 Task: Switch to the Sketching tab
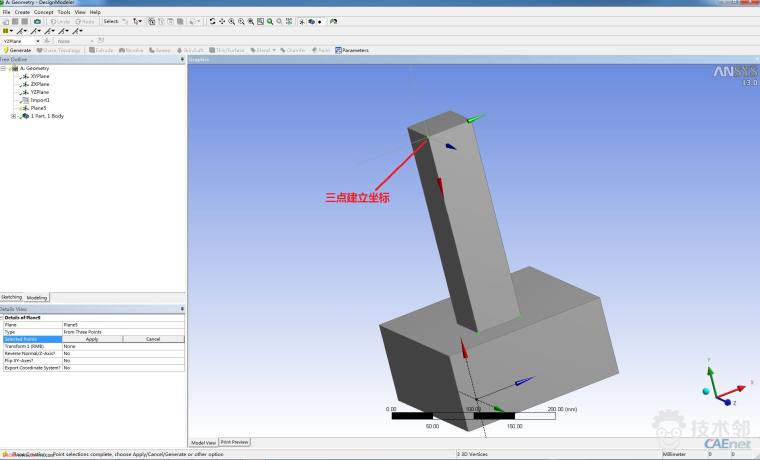pos(12,298)
